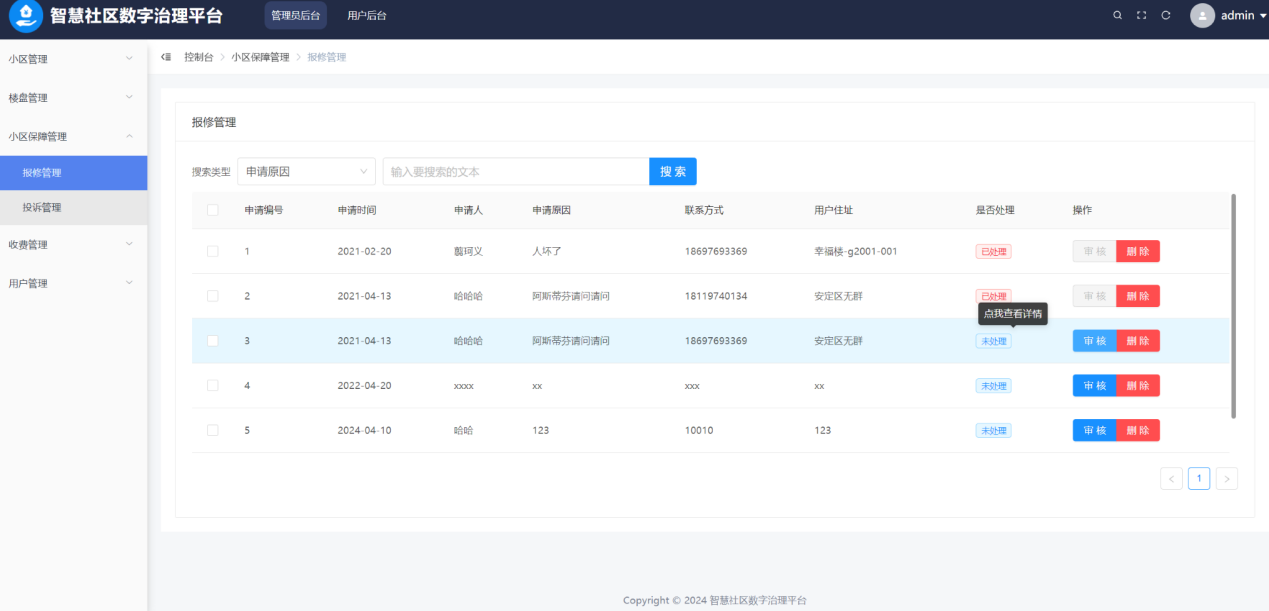The height and width of the screenshot is (611, 1269).
Task: Collapse the sidebar via the breadcrumb collapse icon
Action: click(165, 58)
